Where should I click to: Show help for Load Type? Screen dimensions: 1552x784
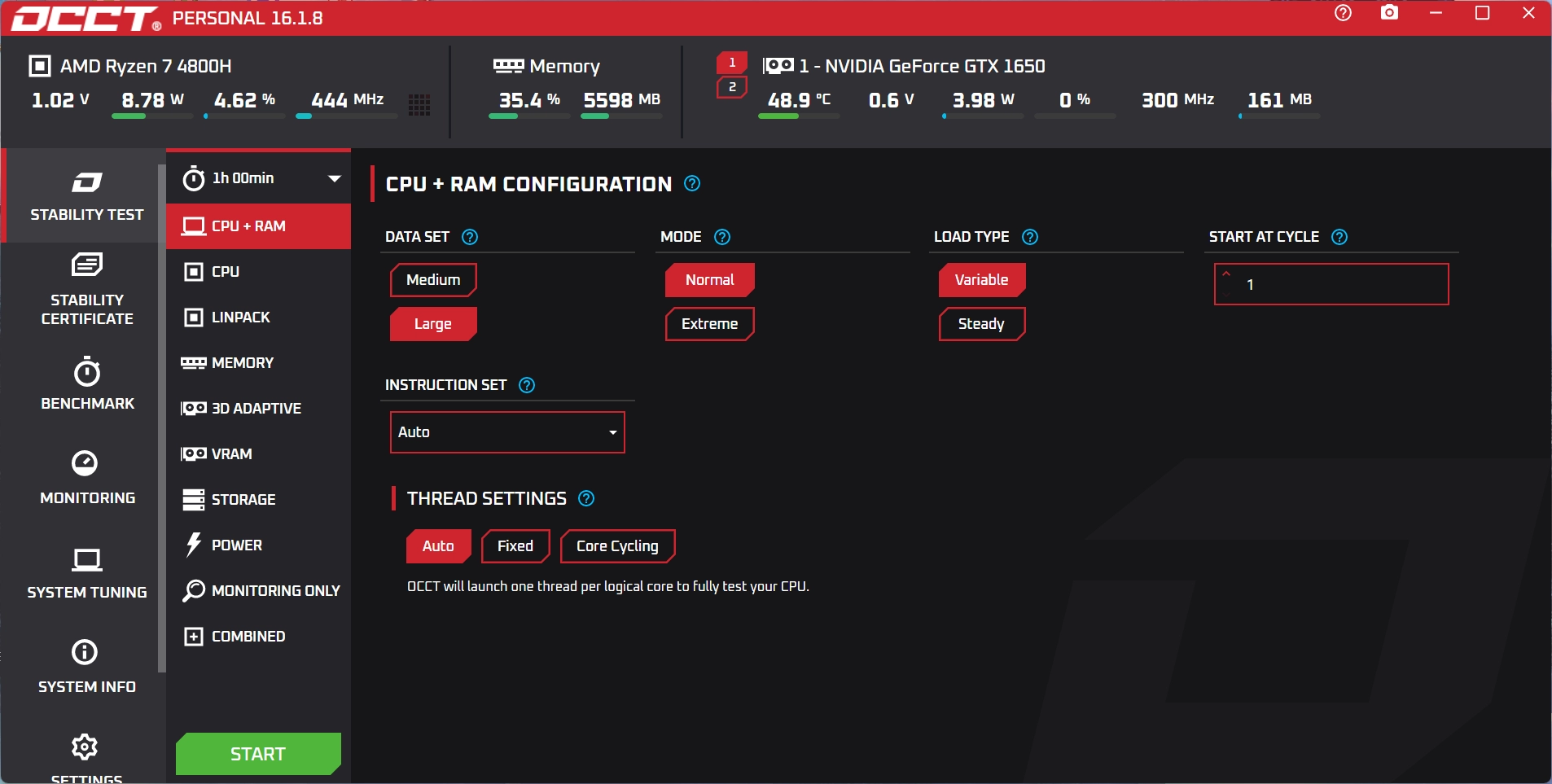click(1030, 237)
